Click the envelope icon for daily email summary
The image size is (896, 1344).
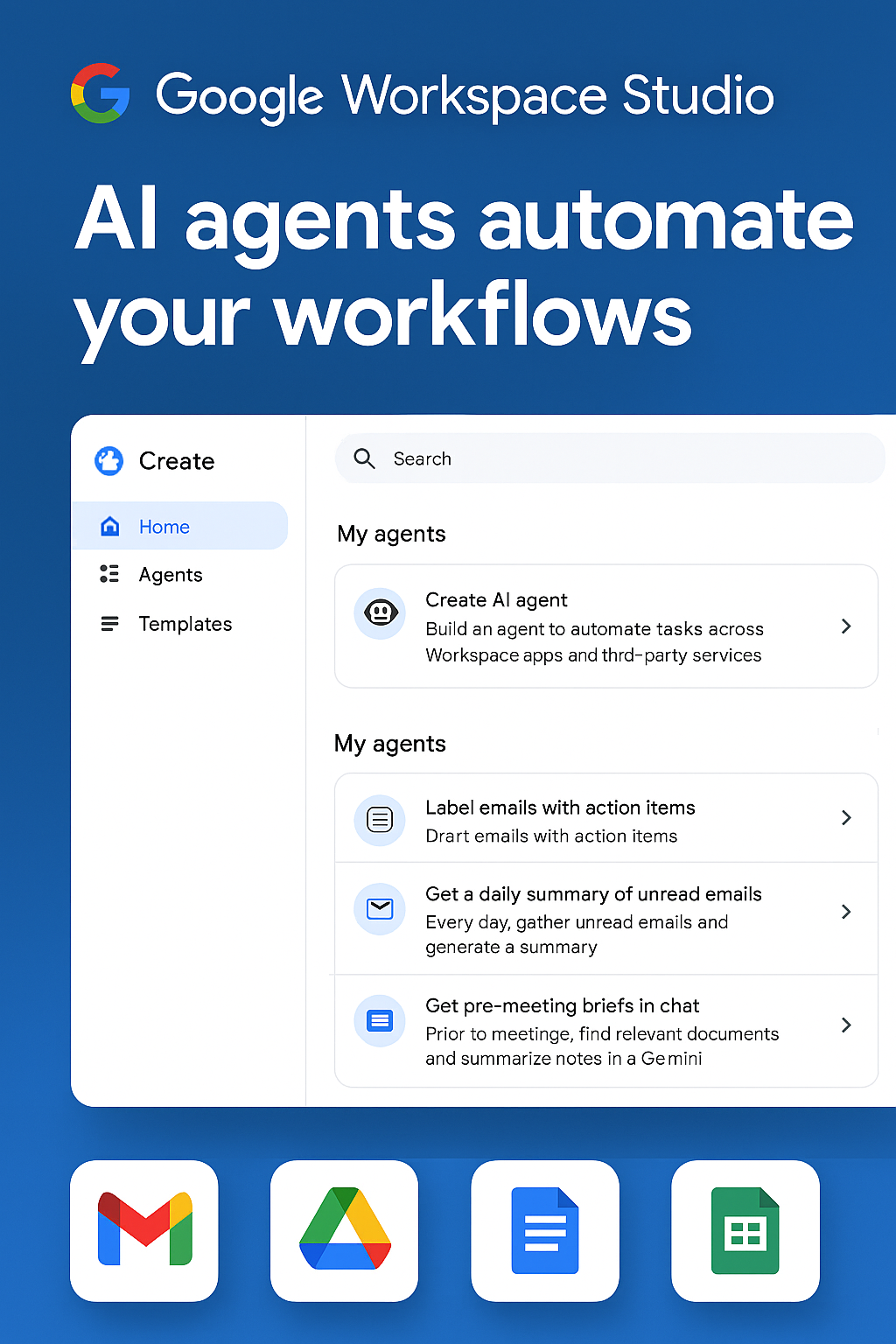coord(379,909)
